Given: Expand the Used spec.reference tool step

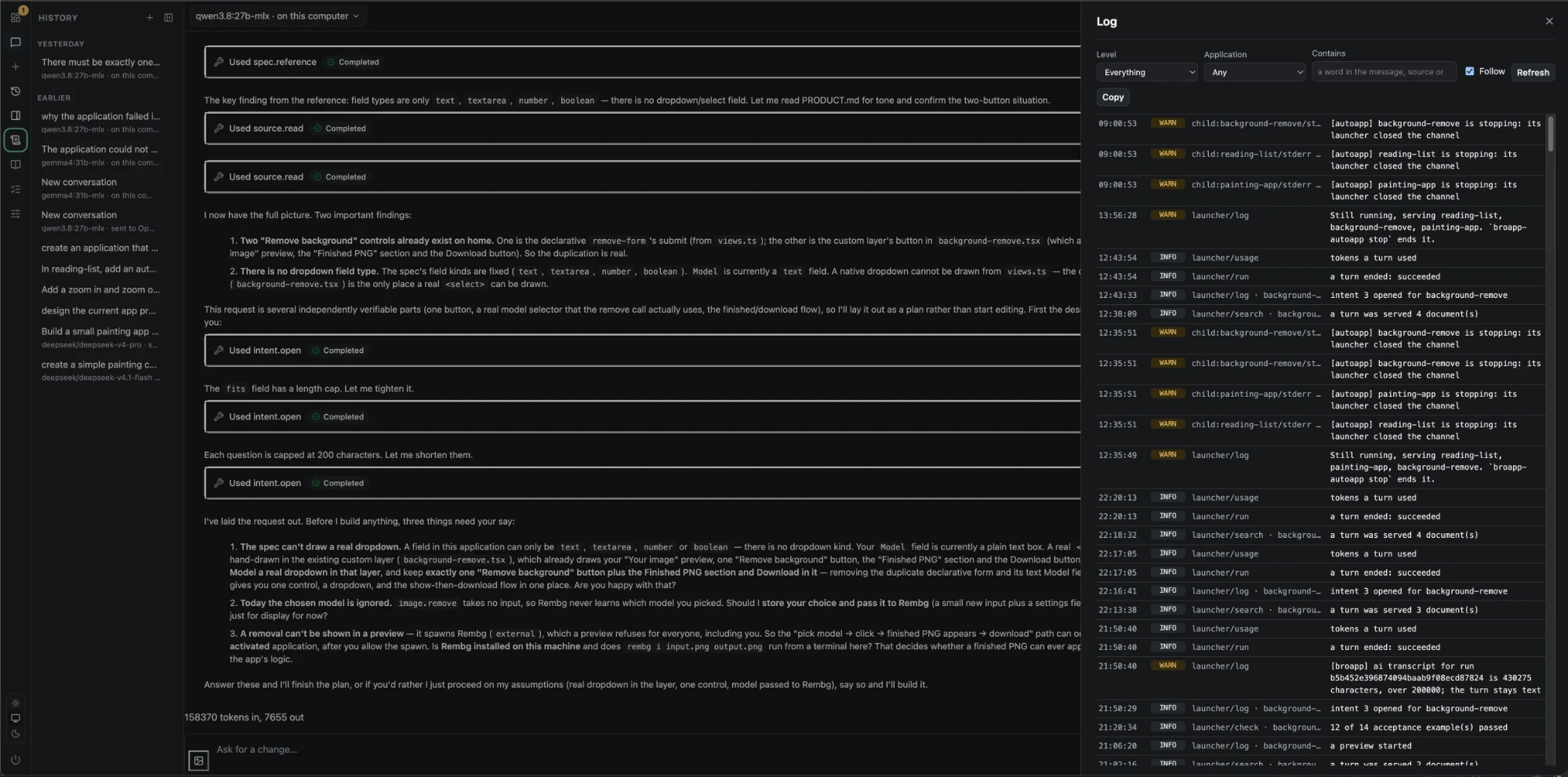Looking at the screenshot, I should (643, 62).
